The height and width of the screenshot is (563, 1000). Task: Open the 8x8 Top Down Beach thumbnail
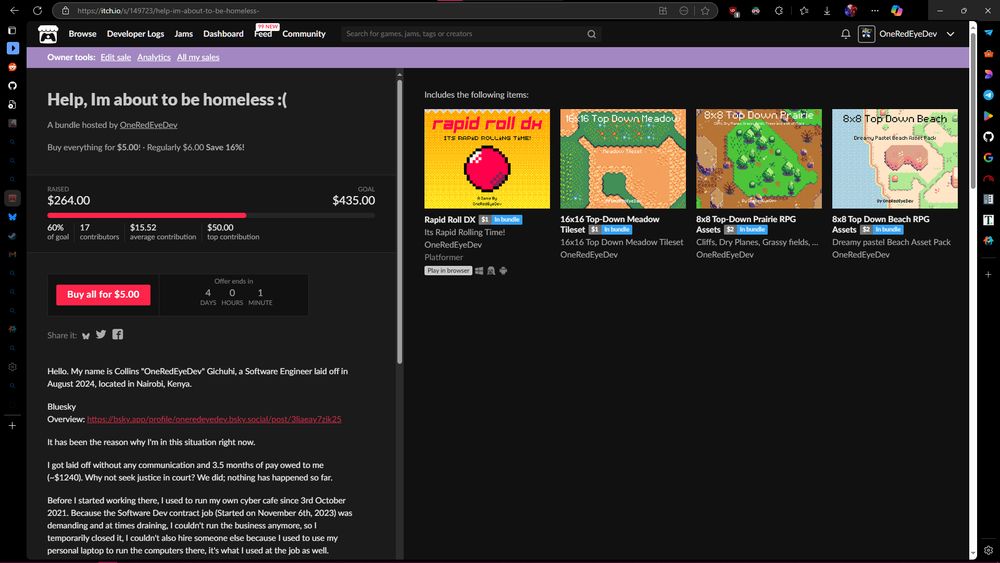[x=895, y=158]
